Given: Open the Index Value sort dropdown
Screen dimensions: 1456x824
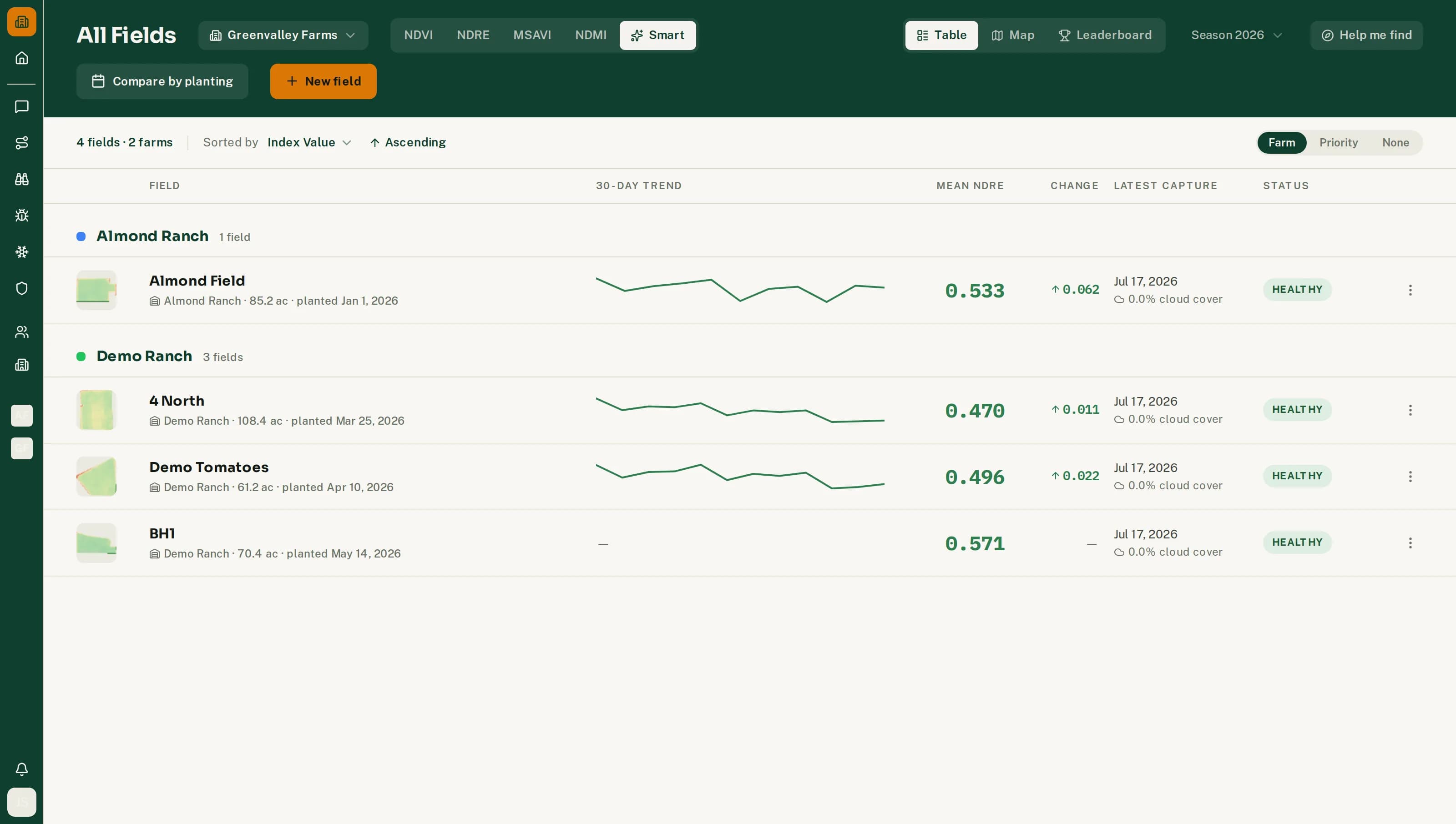Looking at the screenshot, I should point(309,143).
